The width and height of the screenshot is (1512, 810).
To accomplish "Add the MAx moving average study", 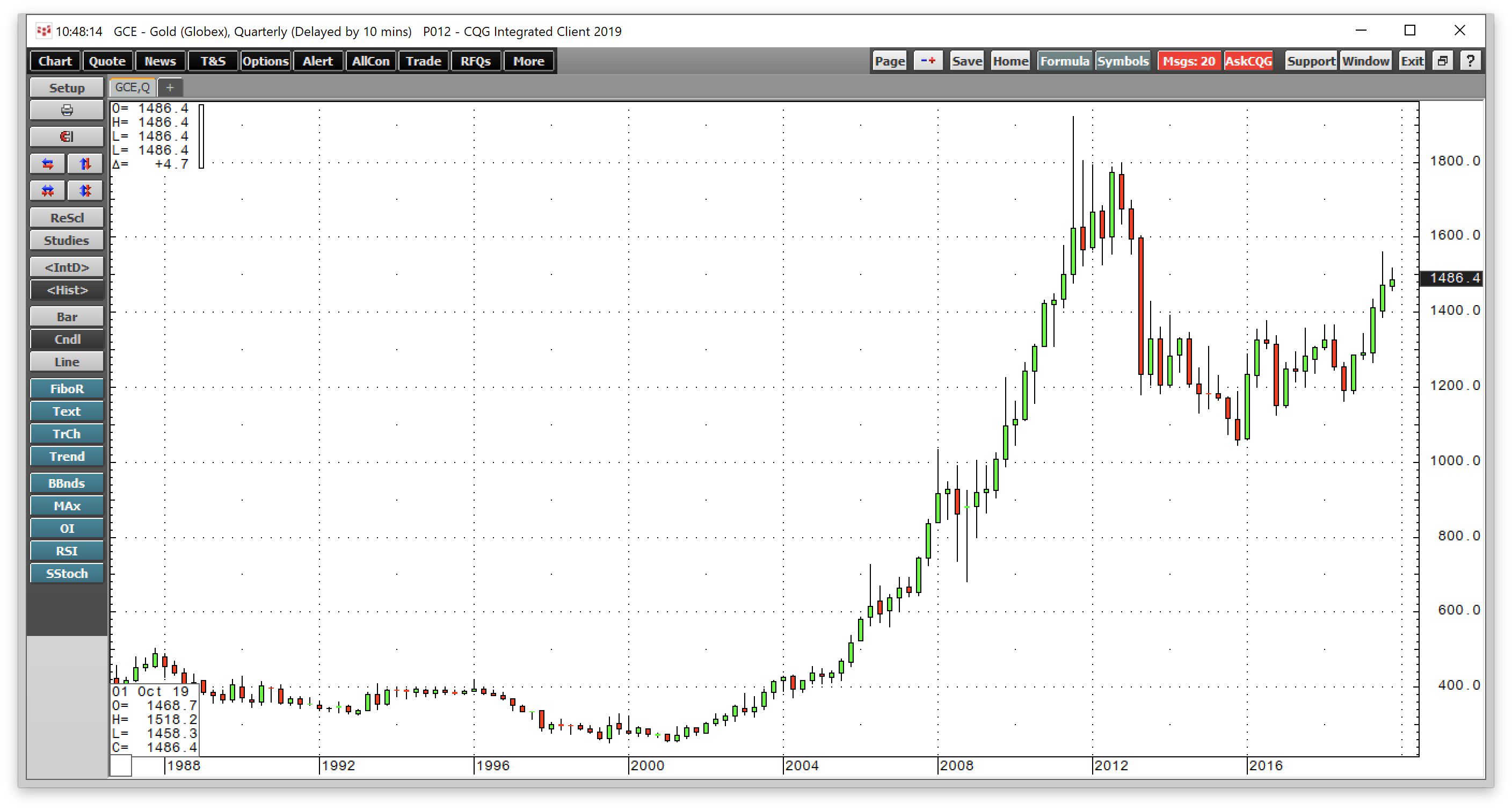I will (x=67, y=506).
